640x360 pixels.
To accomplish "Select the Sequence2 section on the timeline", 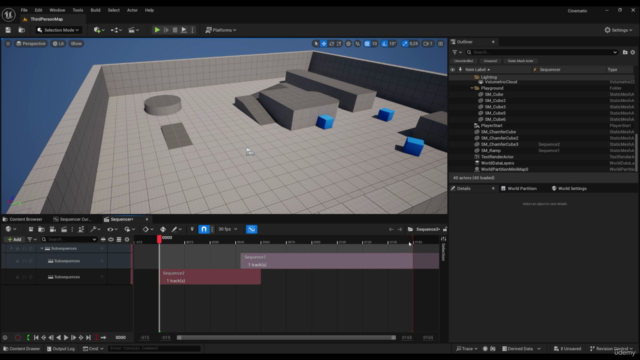I will (x=210, y=277).
